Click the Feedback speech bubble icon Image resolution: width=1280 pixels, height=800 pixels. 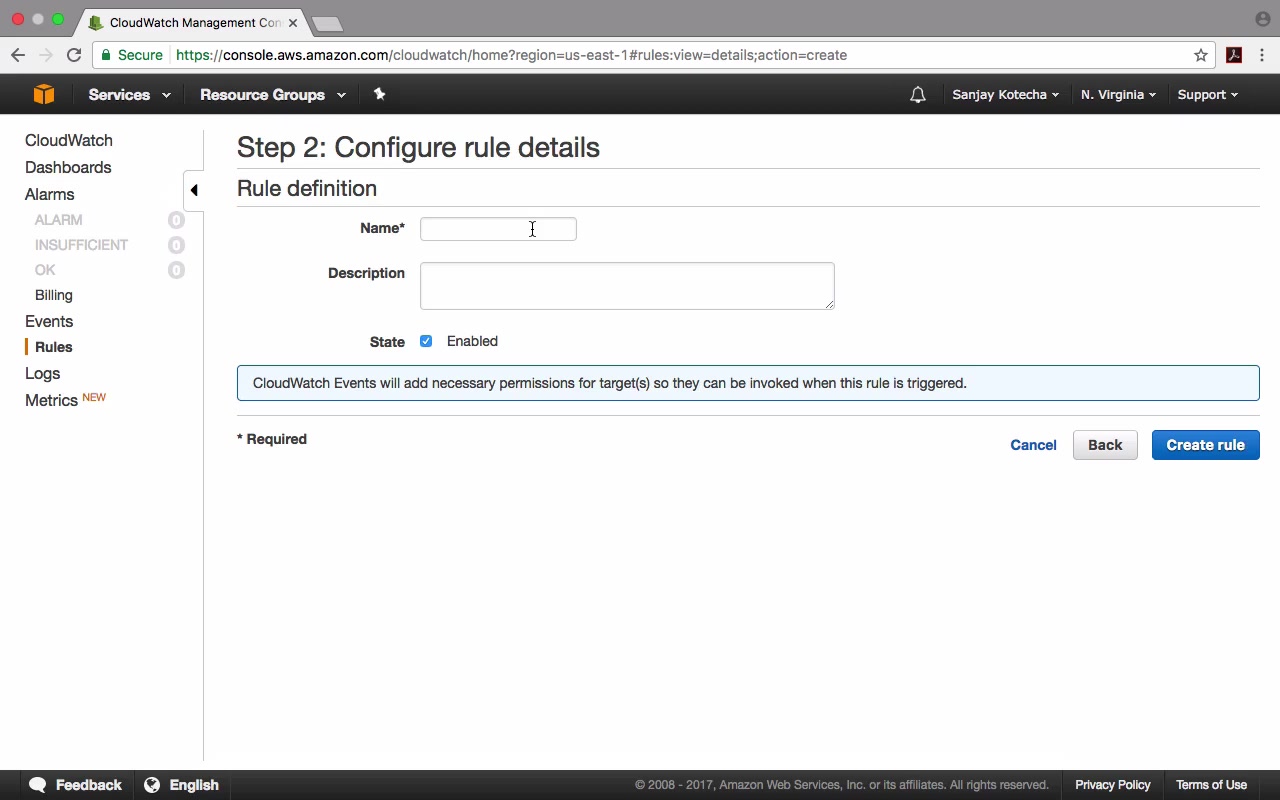[x=38, y=785]
